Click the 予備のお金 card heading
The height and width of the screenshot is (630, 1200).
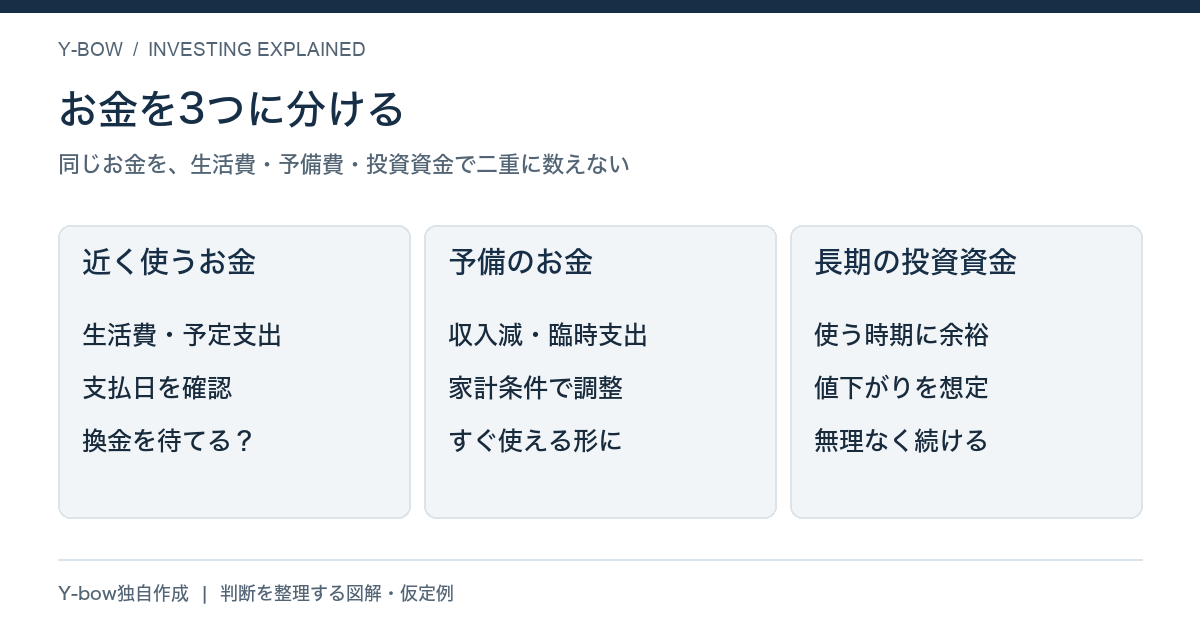[x=521, y=262]
